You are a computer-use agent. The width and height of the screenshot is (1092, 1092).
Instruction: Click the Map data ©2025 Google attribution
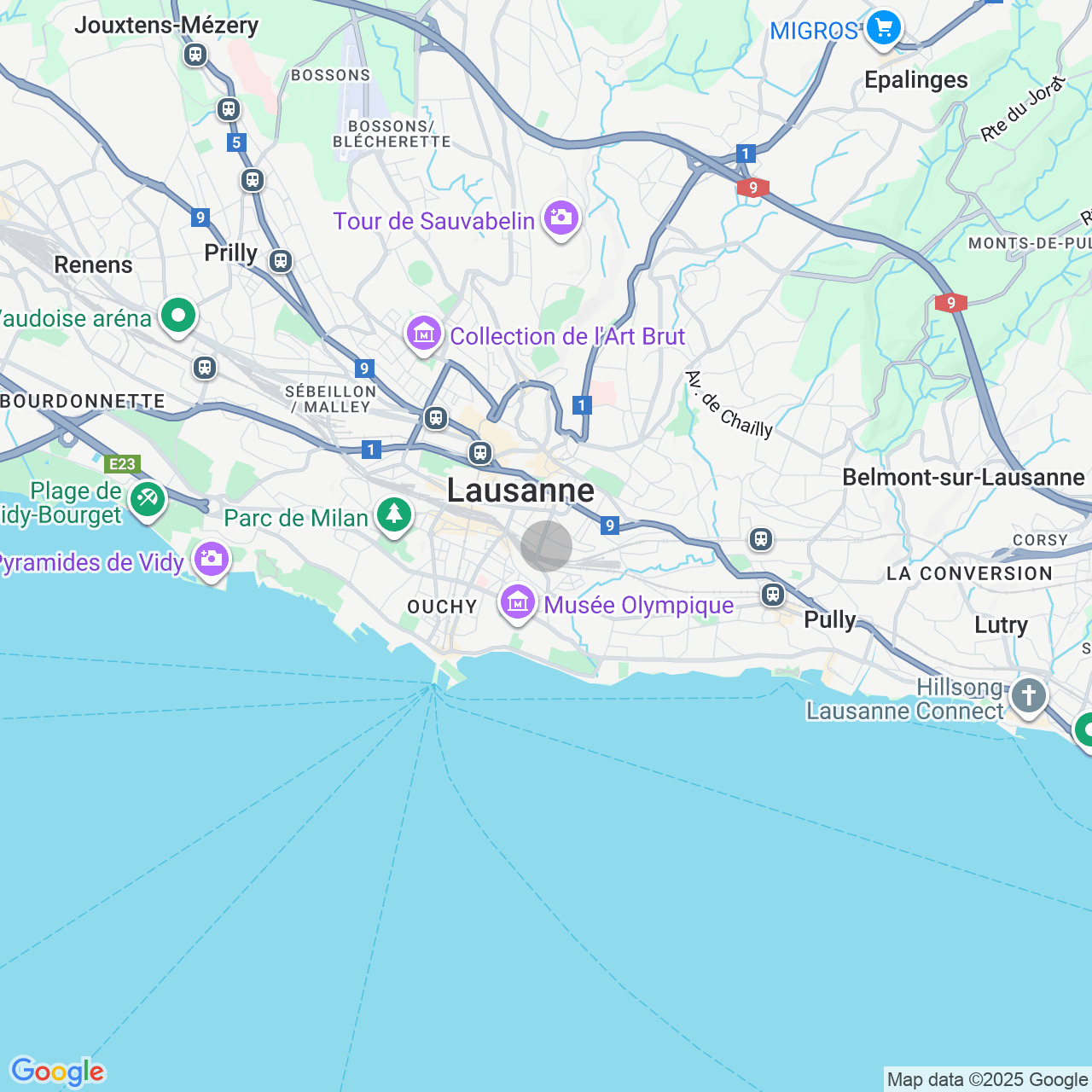pos(987,1080)
